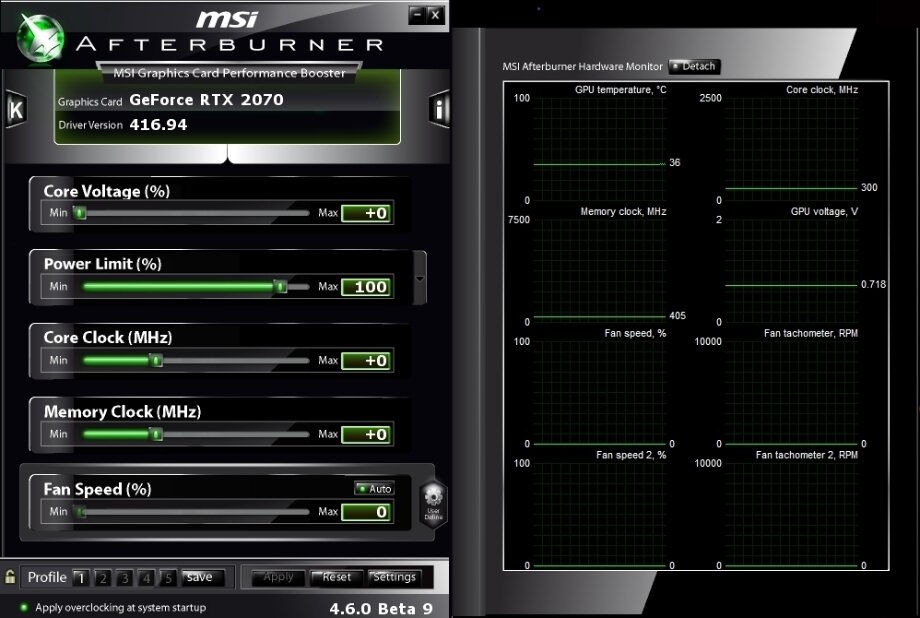Click the MSI Afterburner logo icon
Viewport: 920px width, 618px height.
click(x=40, y=38)
